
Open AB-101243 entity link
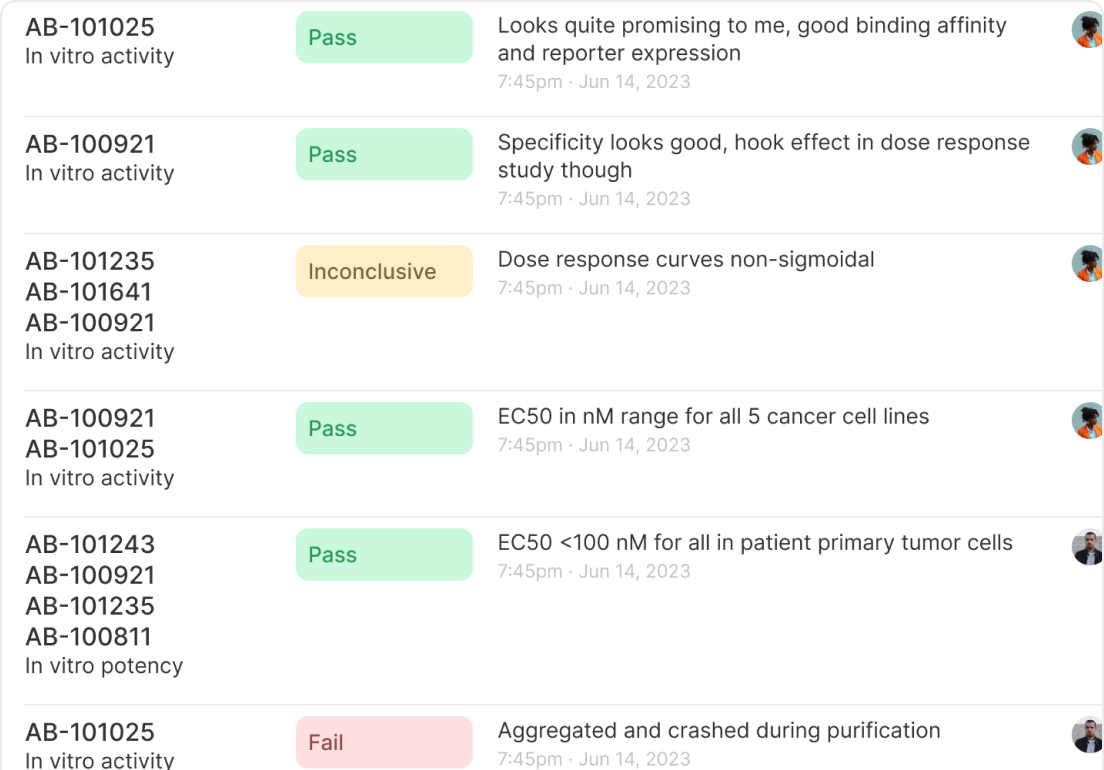[90, 545]
